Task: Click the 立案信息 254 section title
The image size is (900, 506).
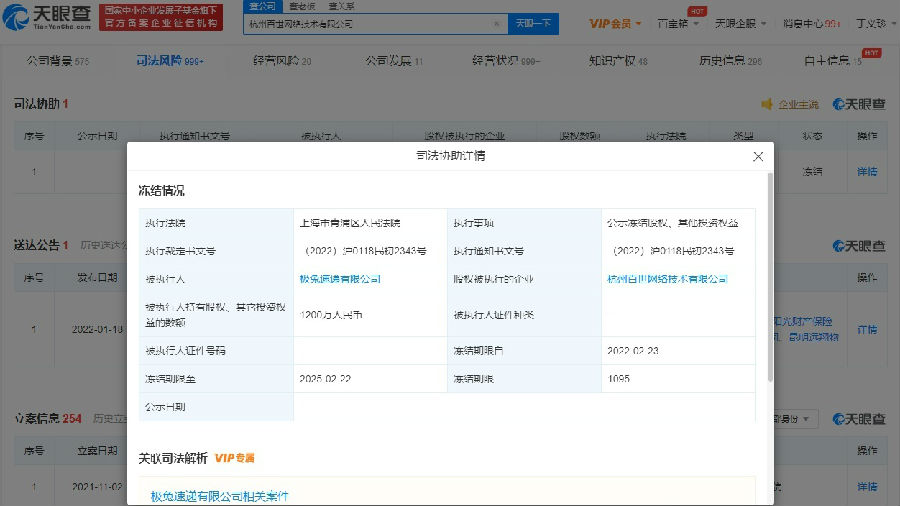Action: (48, 418)
